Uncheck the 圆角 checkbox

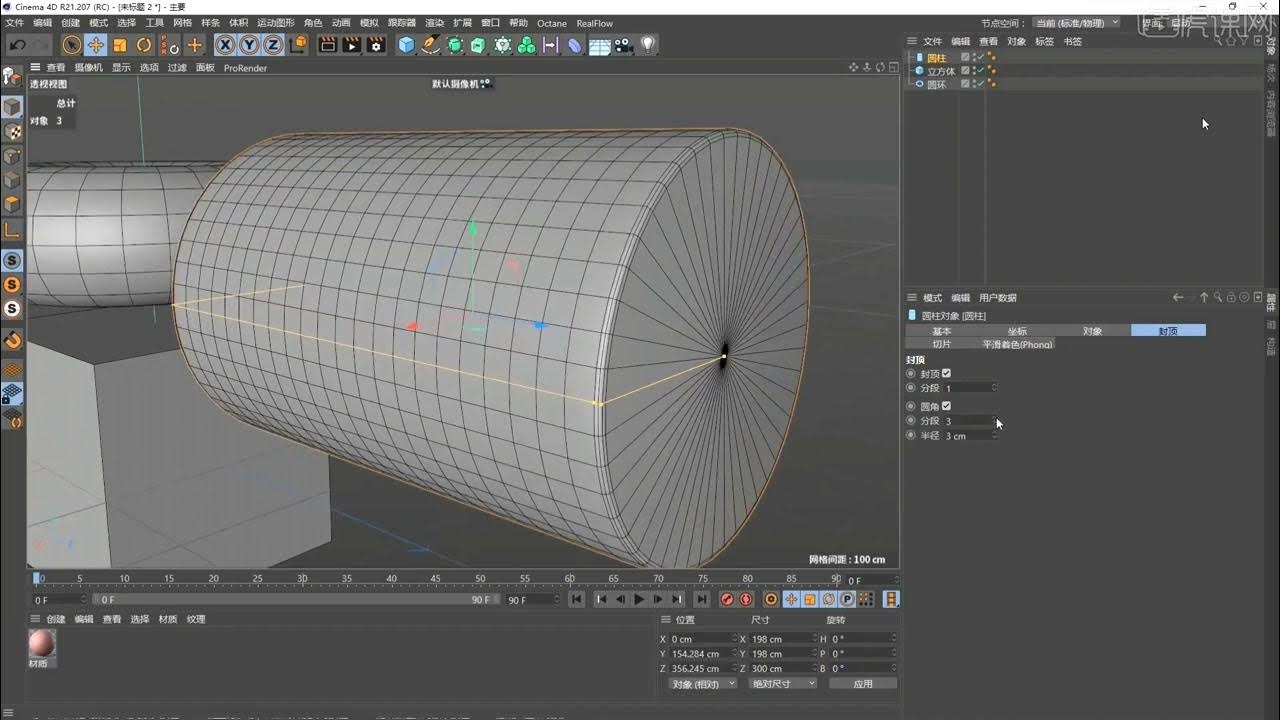point(946,406)
